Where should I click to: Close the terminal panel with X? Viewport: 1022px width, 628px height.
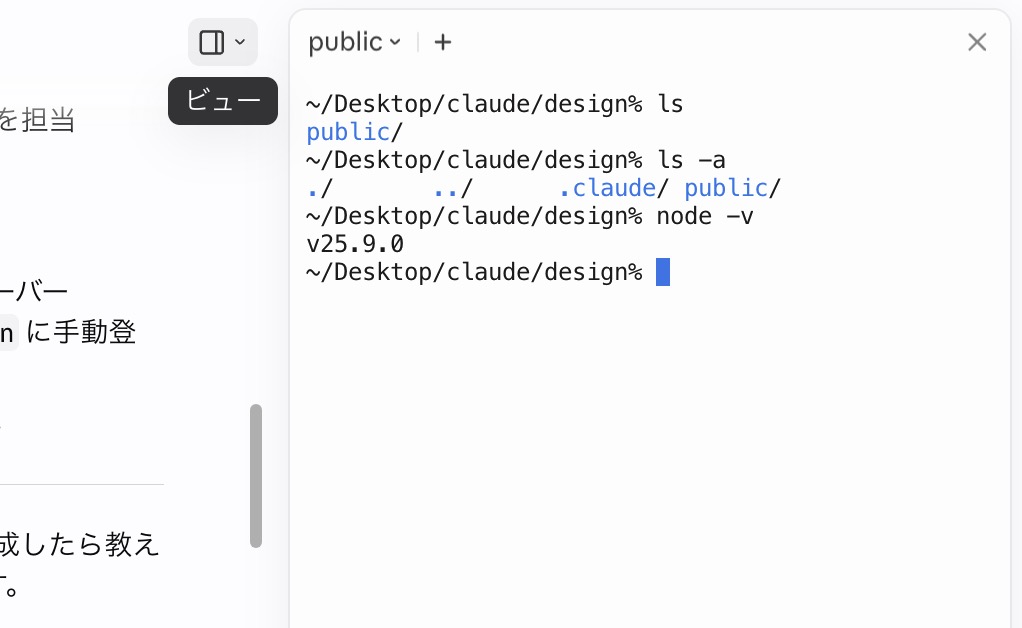976,42
